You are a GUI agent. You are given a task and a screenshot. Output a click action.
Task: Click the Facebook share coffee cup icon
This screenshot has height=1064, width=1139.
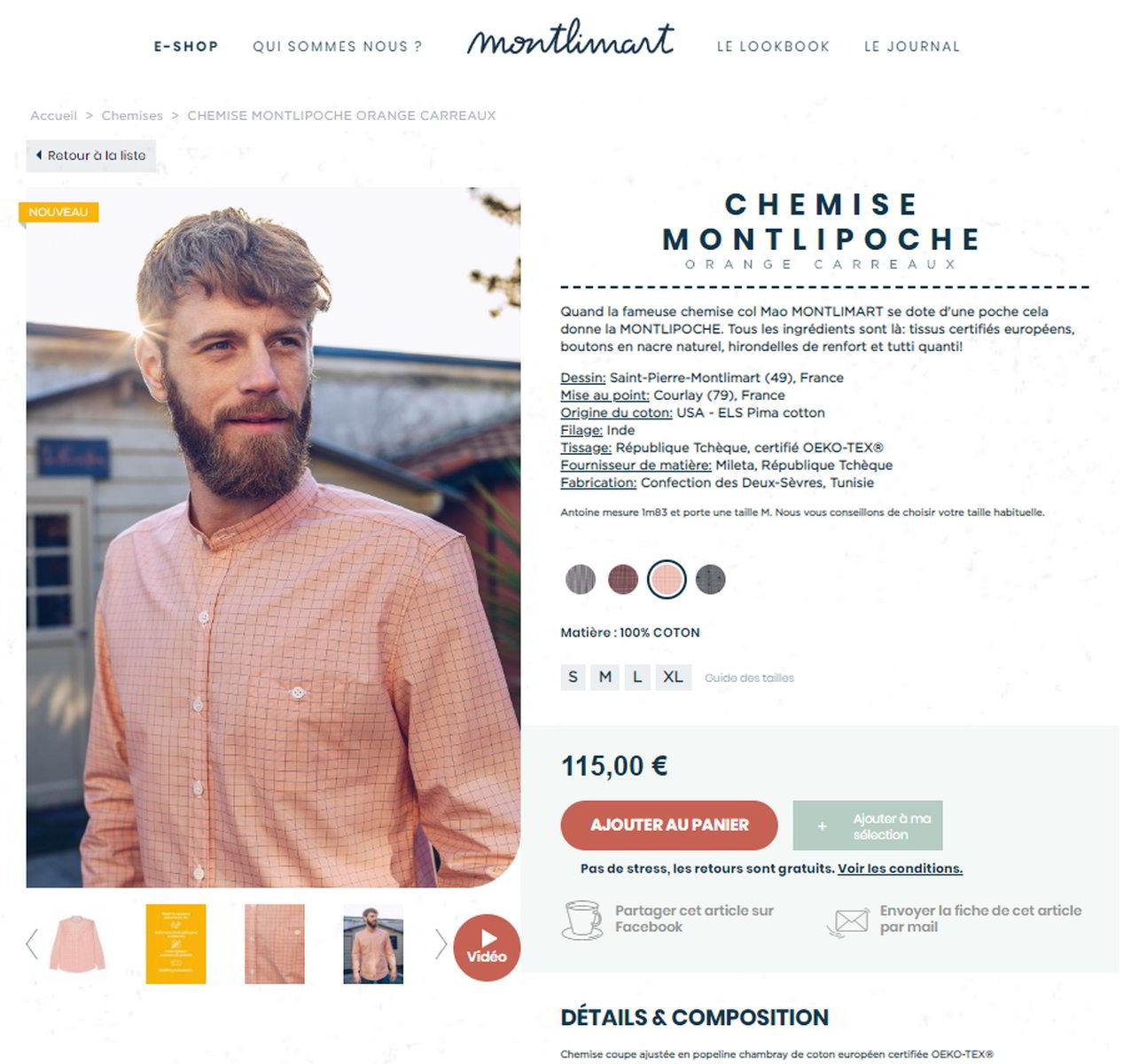pyautogui.click(x=582, y=919)
